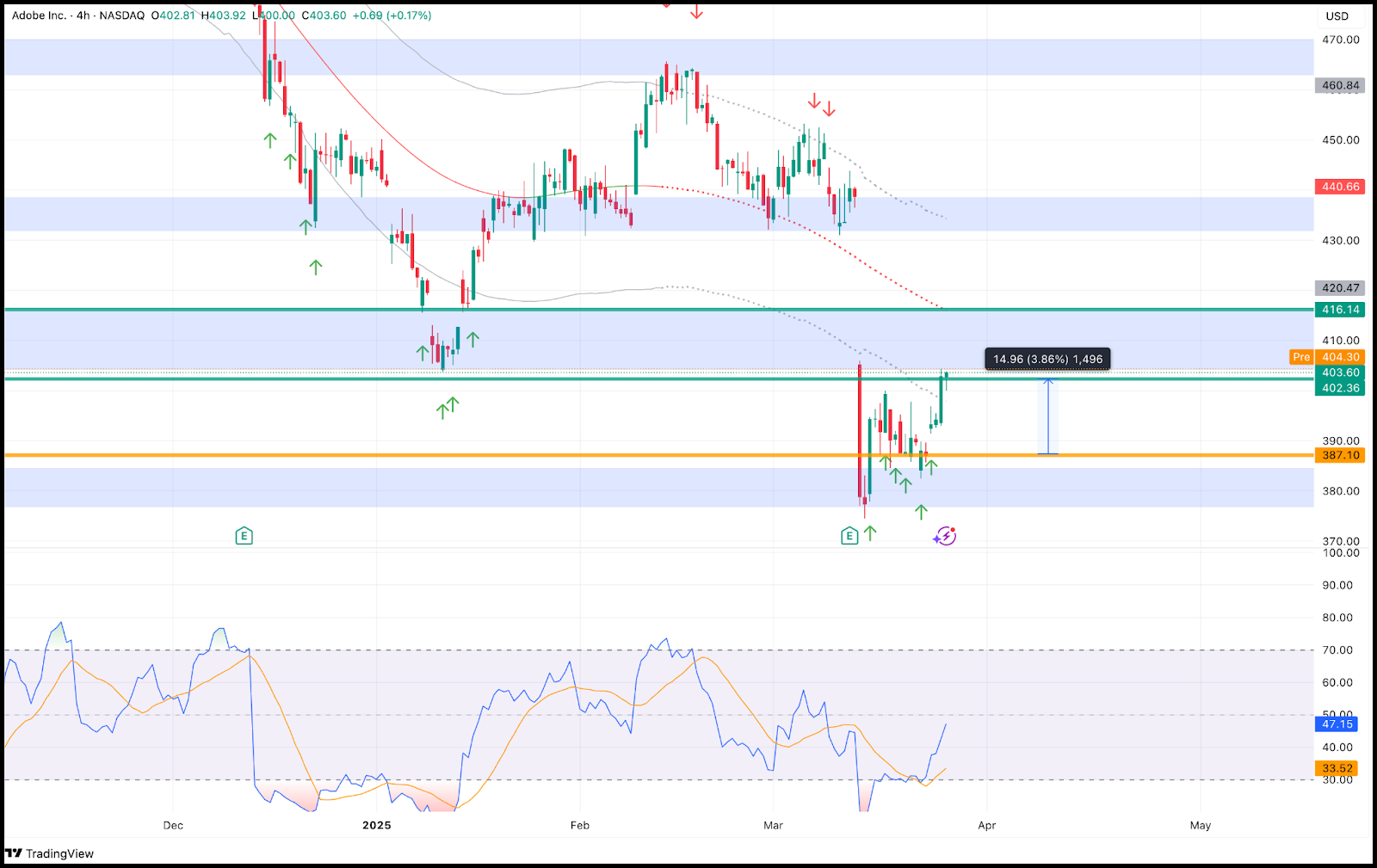Click the 370.00 tick on the price axis
Image resolution: width=1377 pixels, height=868 pixels.
[1341, 541]
